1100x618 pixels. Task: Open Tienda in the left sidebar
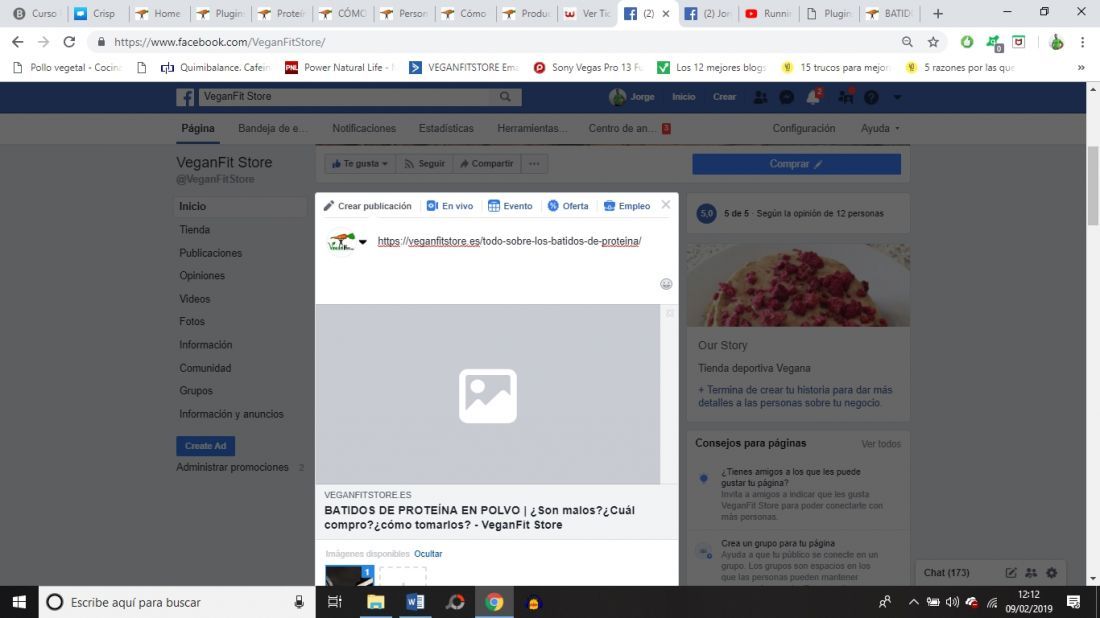194,229
